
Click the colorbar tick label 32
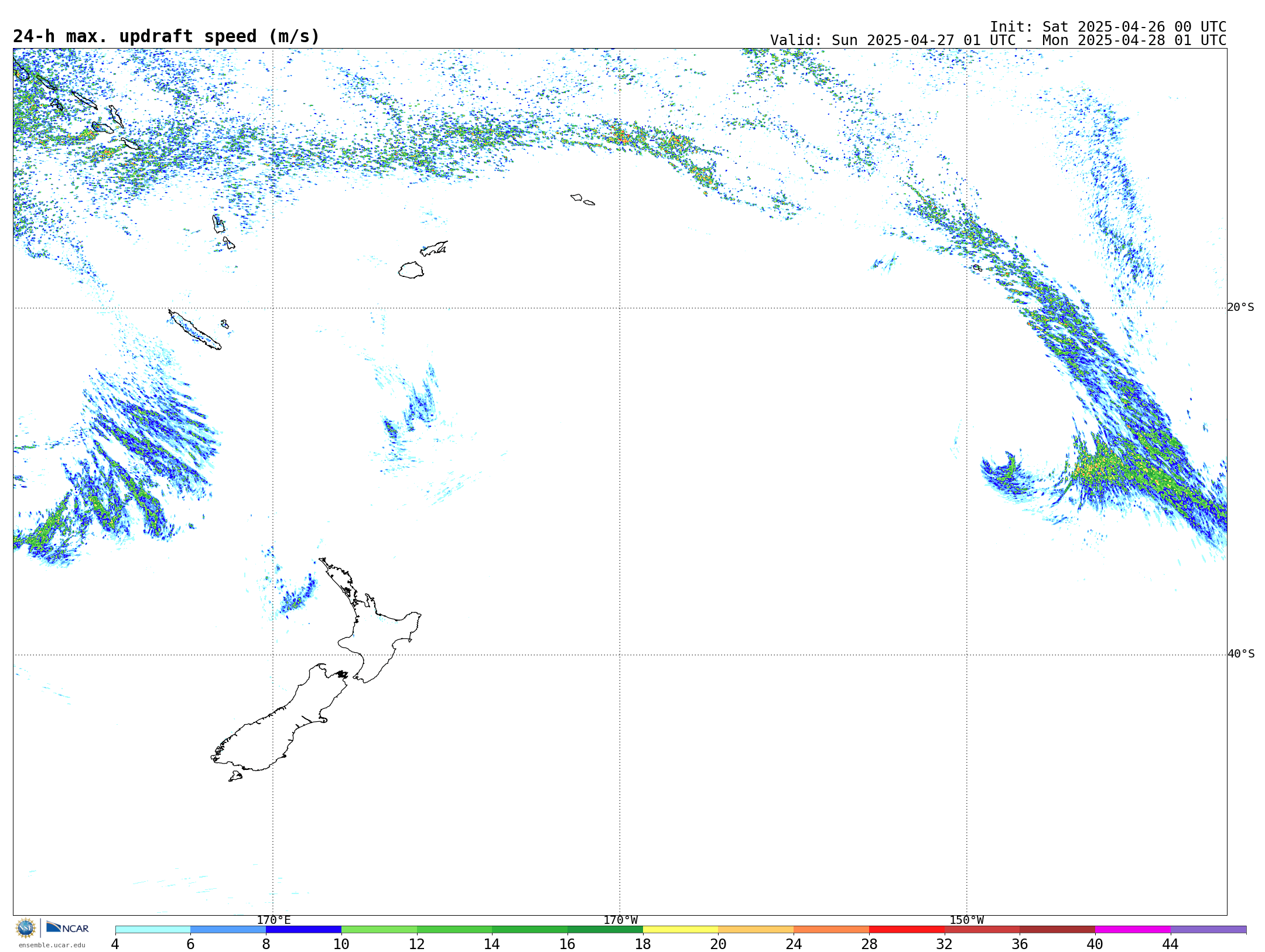click(x=944, y=944)
